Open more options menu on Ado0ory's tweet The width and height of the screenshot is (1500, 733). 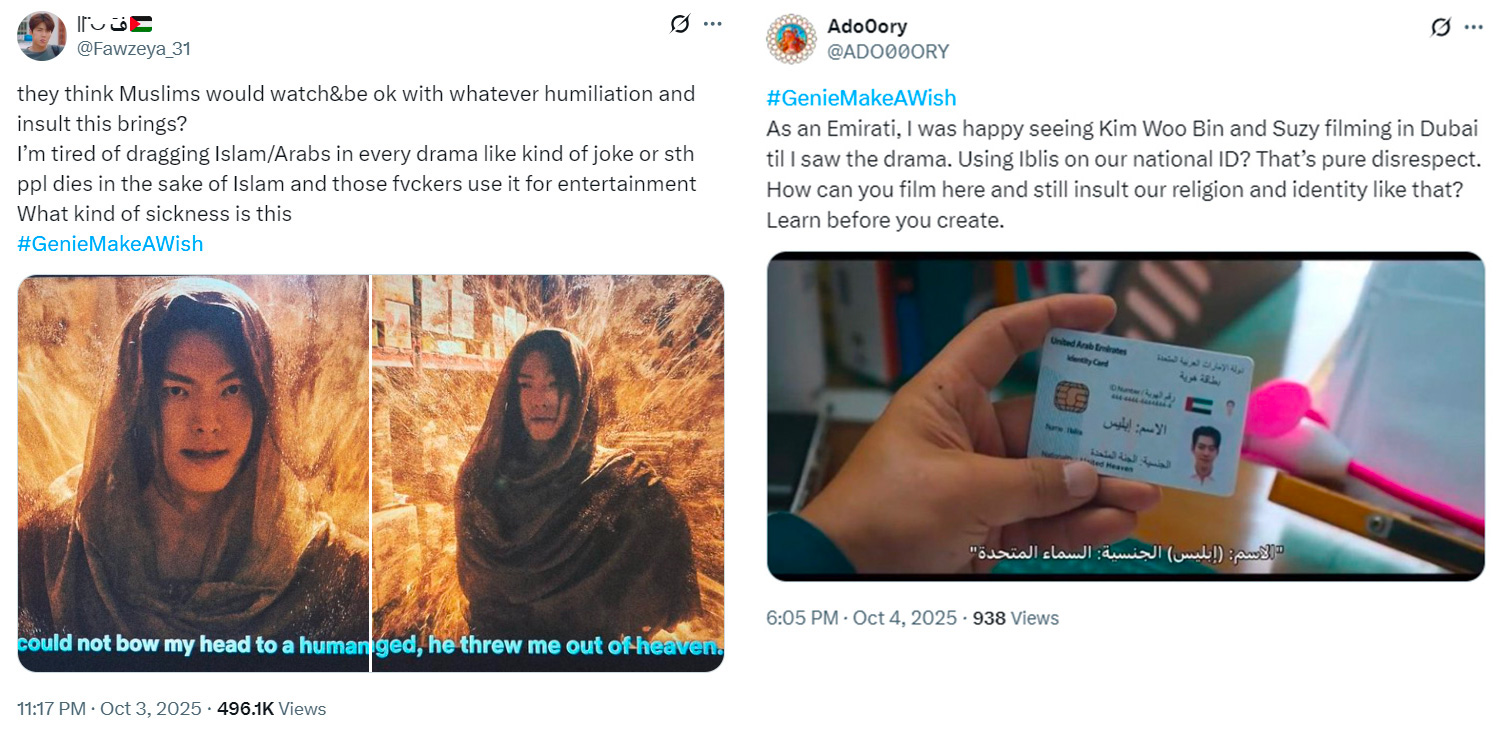pos(1474,27)
